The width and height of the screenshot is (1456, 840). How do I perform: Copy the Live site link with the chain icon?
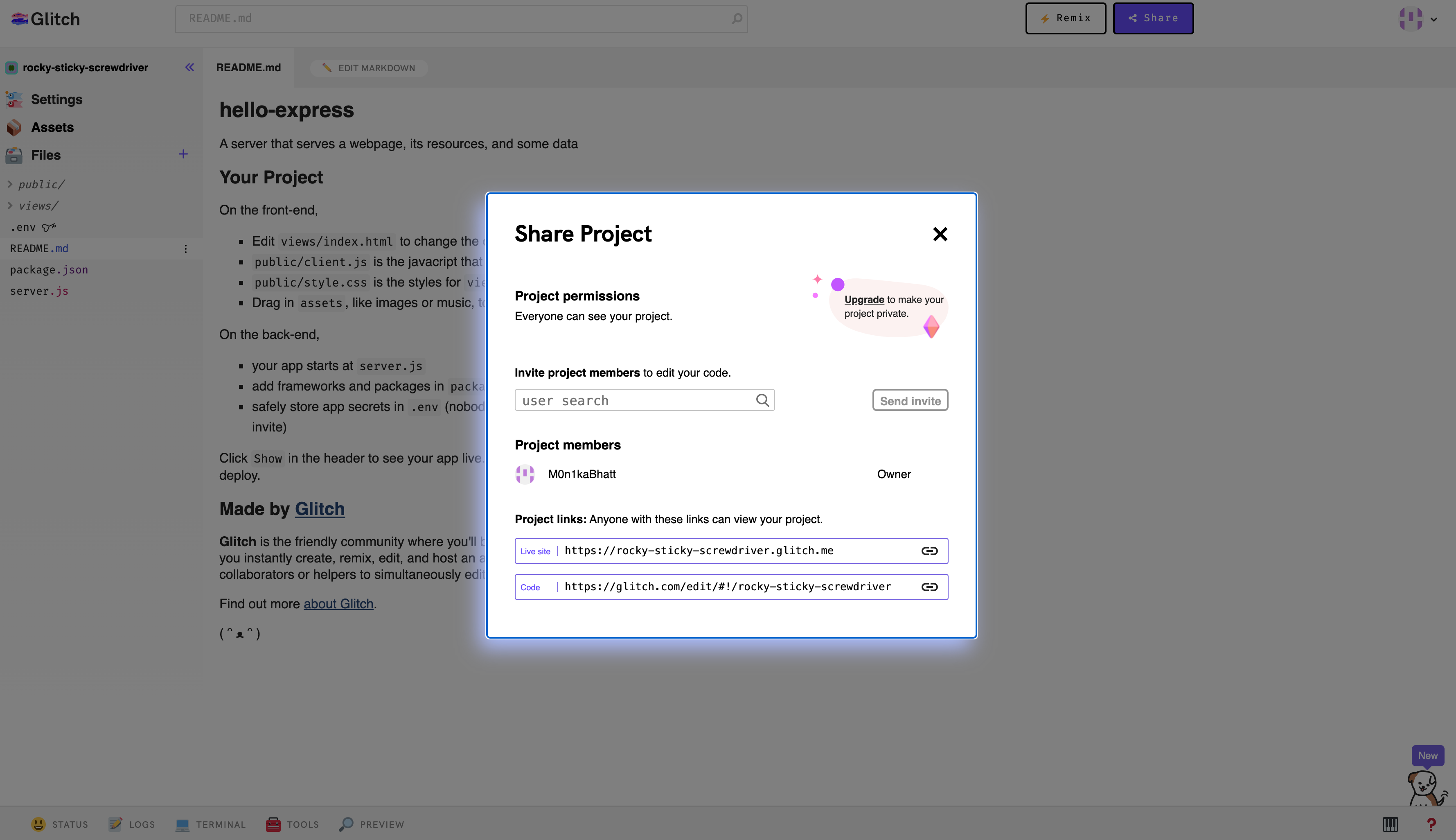tap(929, 551)
